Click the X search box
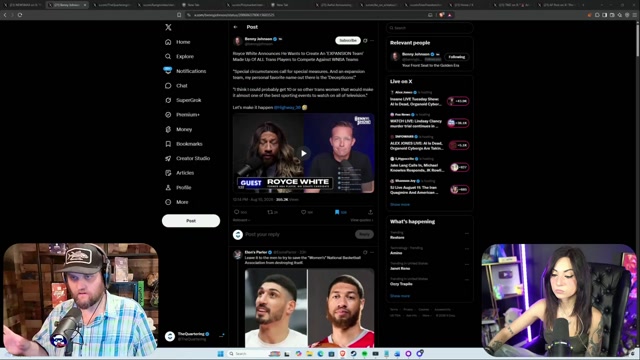The height and width of the screenshot is (360, 640). 430,28
